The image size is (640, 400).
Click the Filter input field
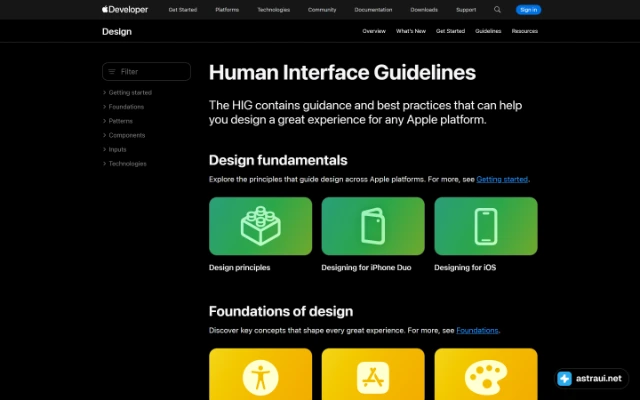pos(147,71)
